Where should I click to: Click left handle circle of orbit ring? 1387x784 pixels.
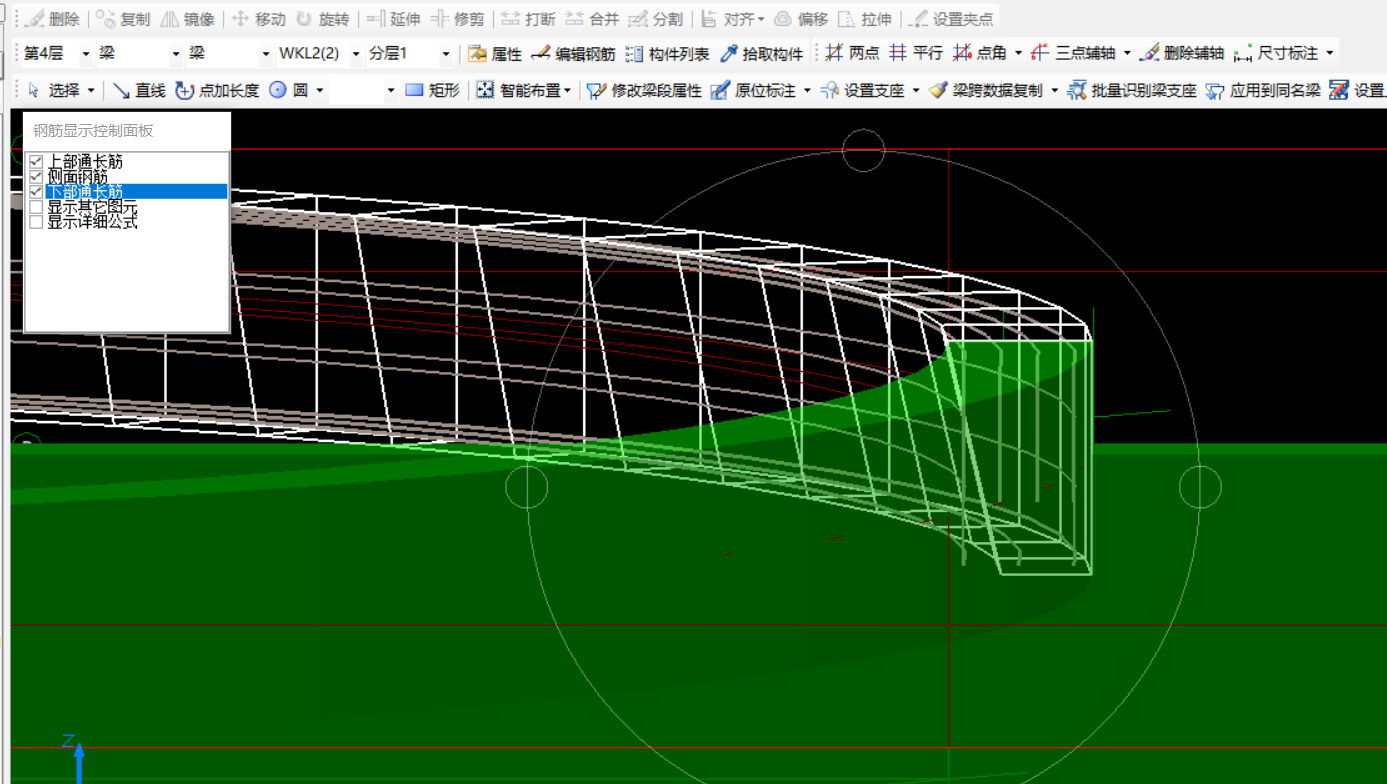coord(527,487)
